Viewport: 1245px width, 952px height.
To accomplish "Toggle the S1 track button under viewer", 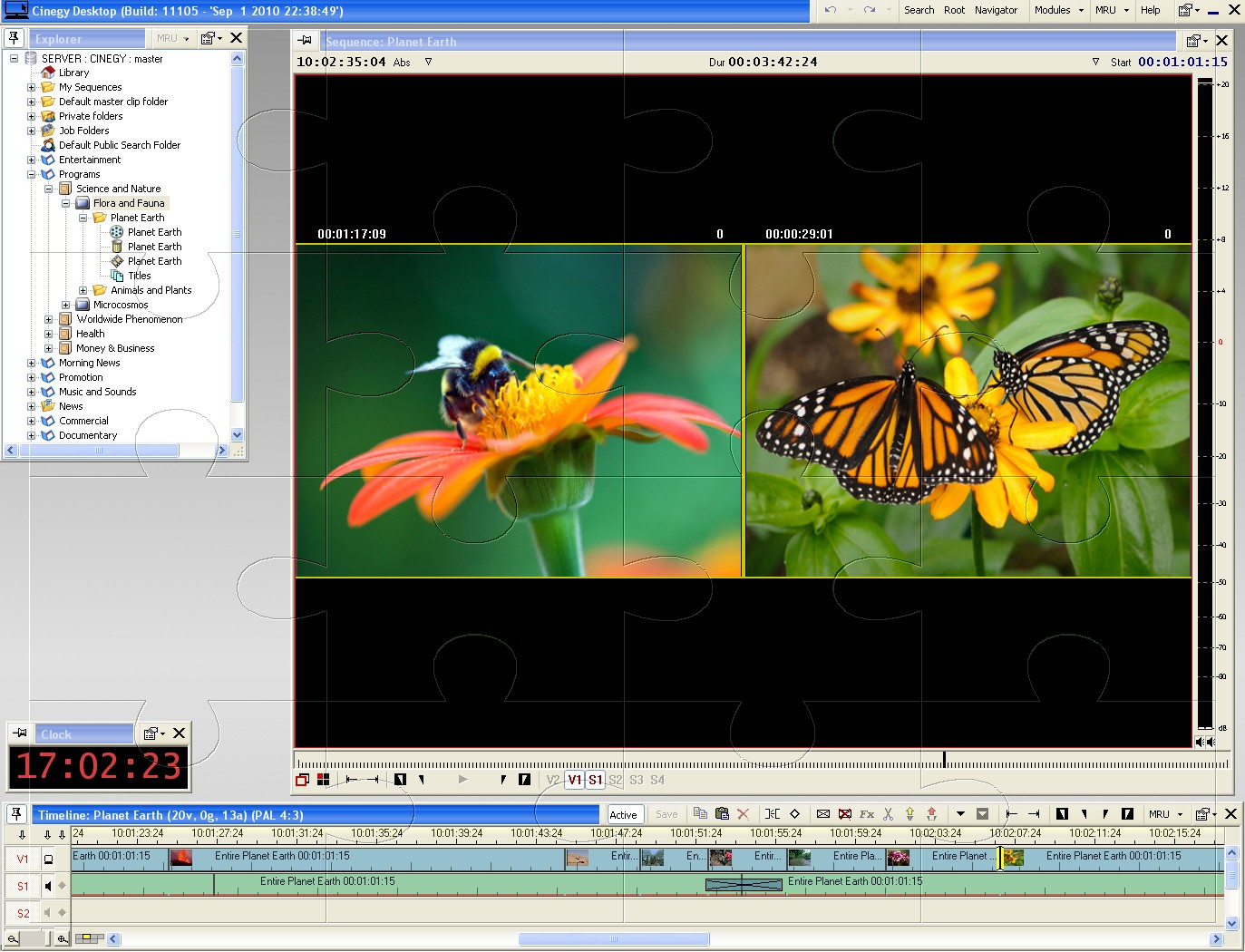I will (x=595, y=780).
